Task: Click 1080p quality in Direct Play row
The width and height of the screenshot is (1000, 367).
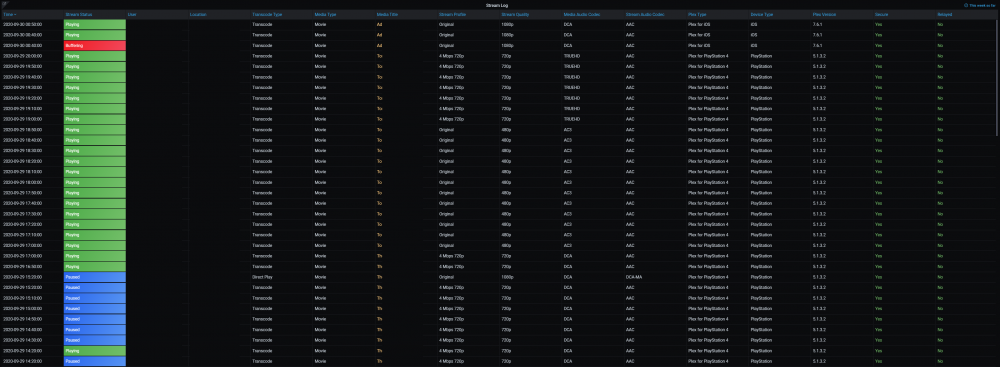Action: (507, 277)
